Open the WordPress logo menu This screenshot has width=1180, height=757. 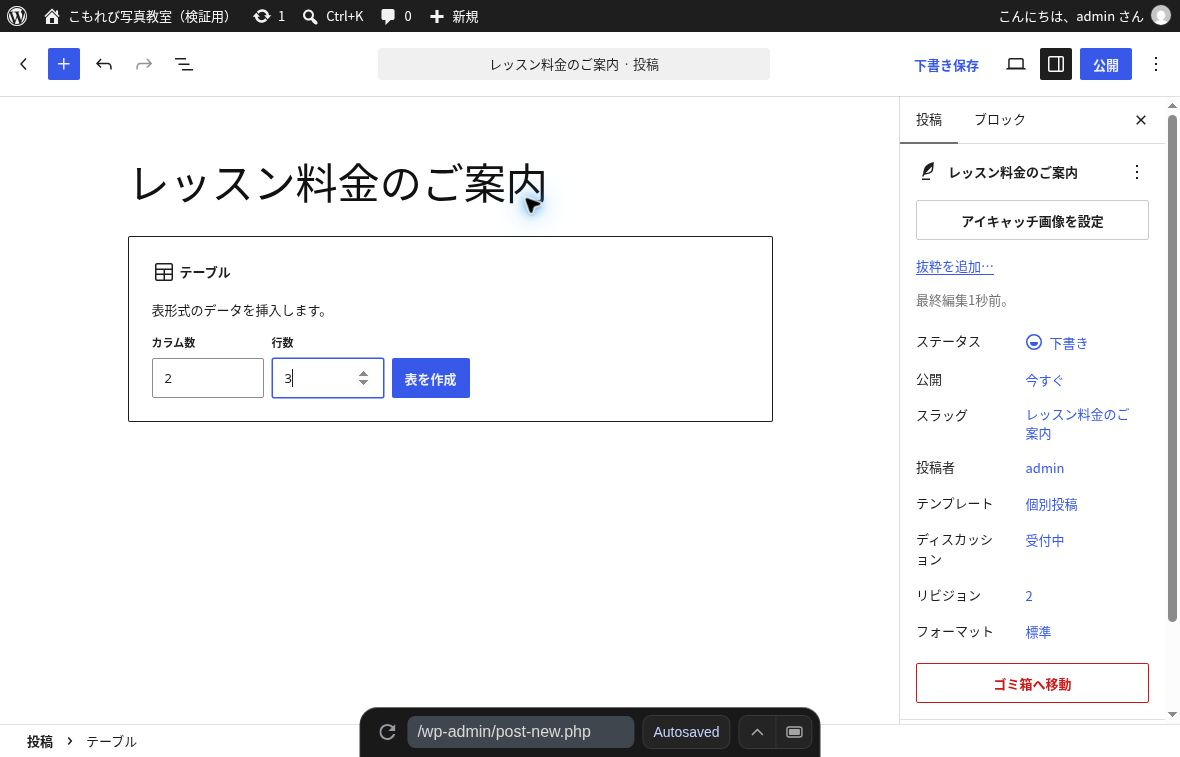point(17,16)
